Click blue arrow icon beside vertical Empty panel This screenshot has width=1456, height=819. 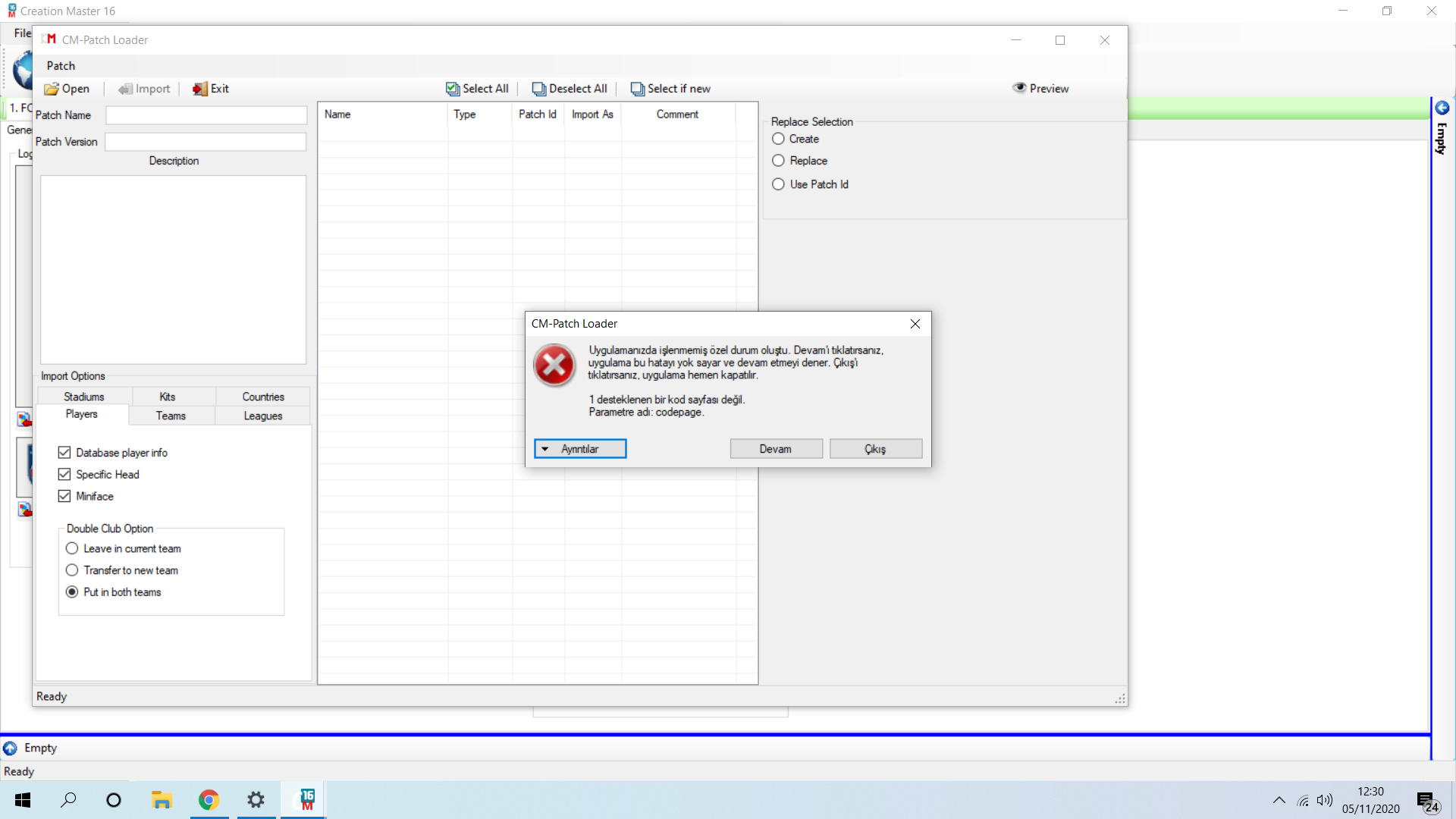pyautogui.click(x=1442, y=108)
